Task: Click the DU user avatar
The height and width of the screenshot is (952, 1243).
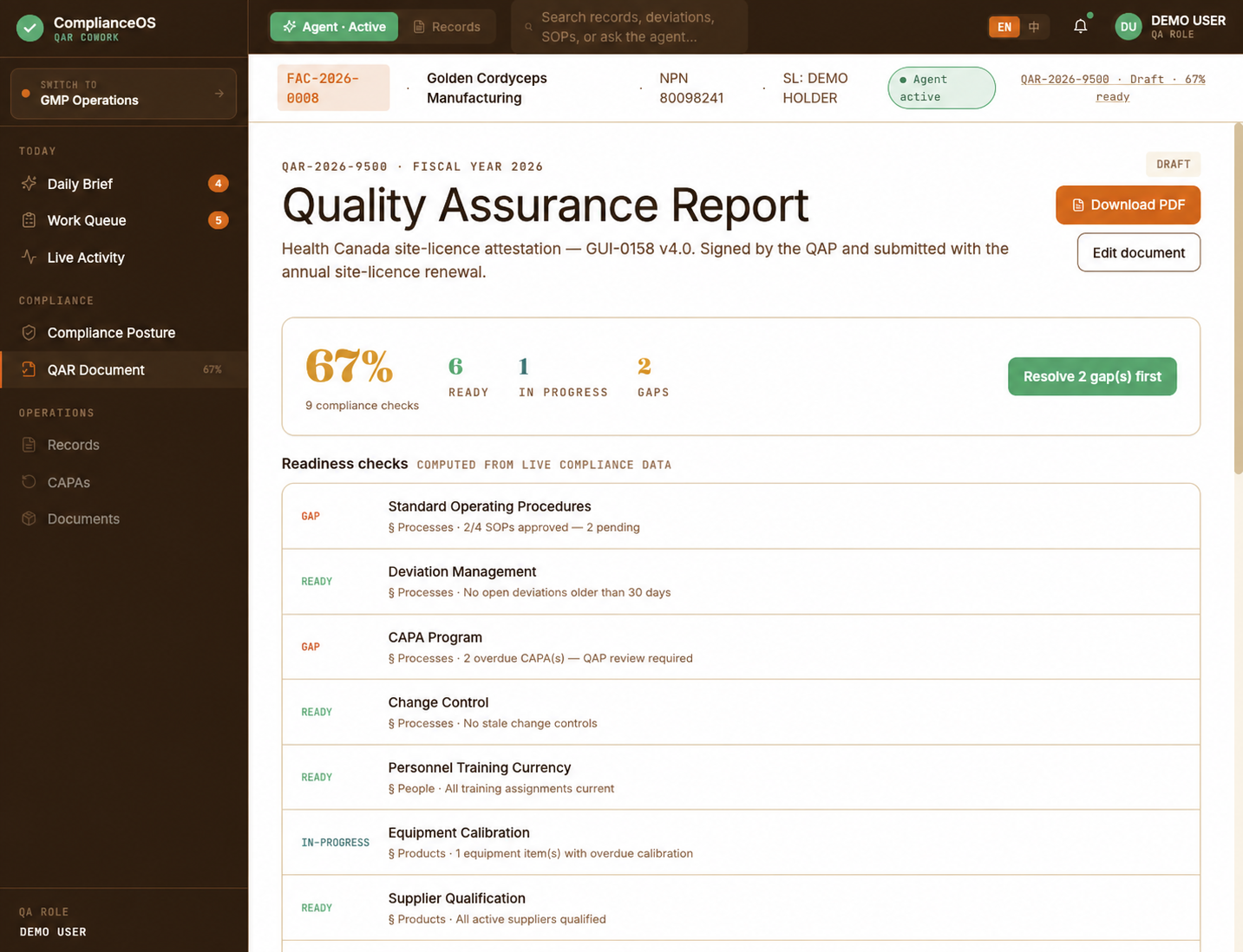Action: click(x=1128, y=26)
